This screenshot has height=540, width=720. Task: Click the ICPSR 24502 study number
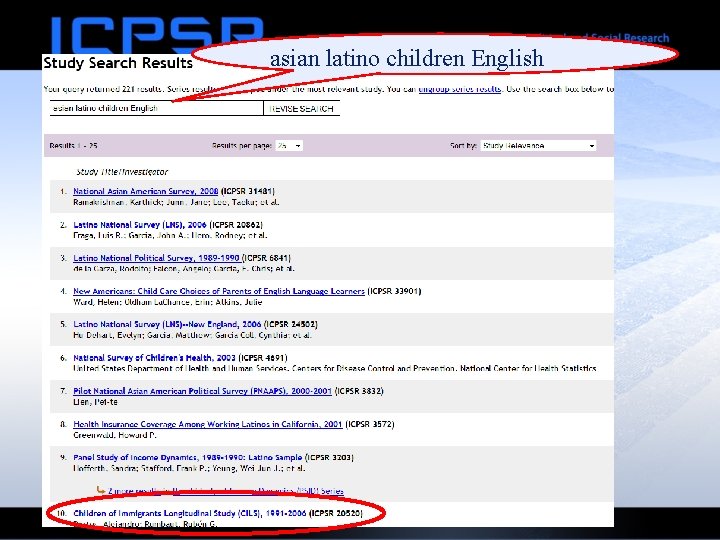point(291,324)
